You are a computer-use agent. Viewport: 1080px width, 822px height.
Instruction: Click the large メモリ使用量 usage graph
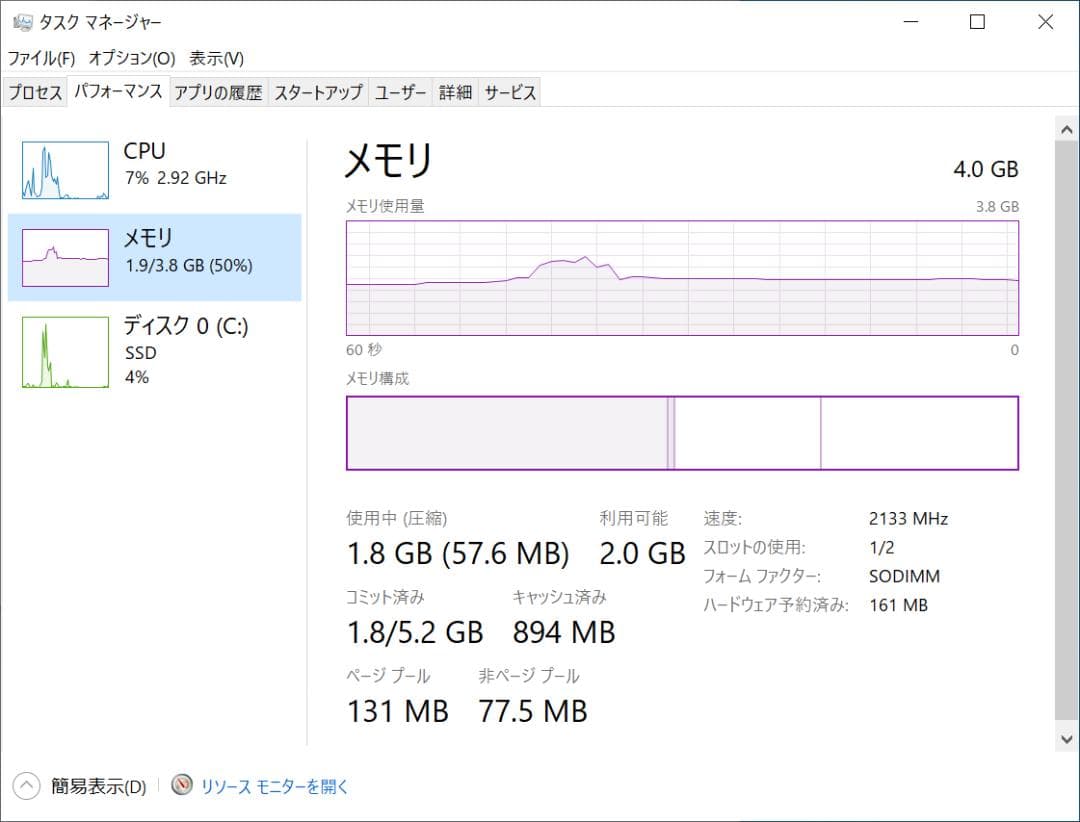683,280
